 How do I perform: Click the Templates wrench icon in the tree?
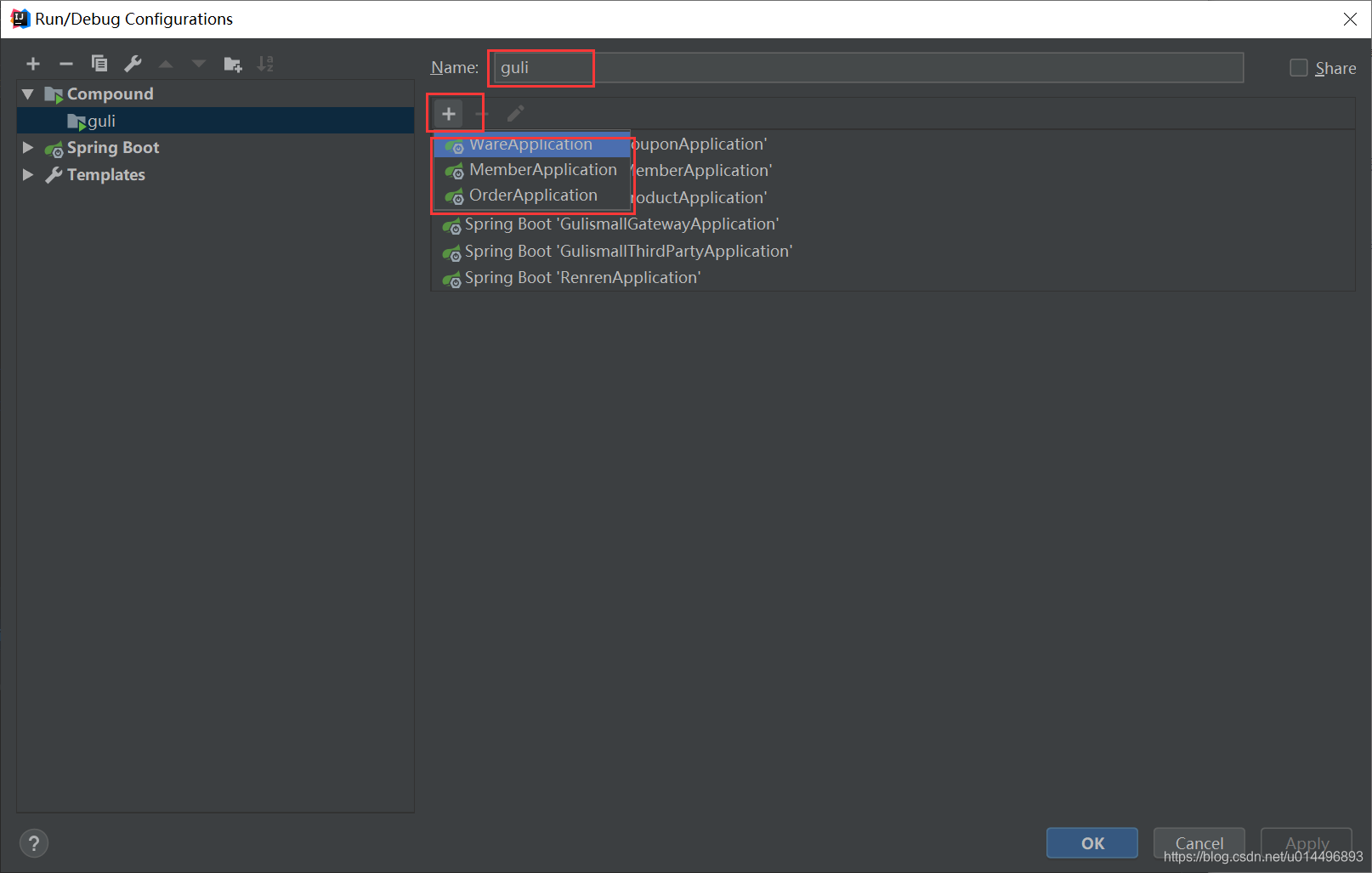[54, 175]
